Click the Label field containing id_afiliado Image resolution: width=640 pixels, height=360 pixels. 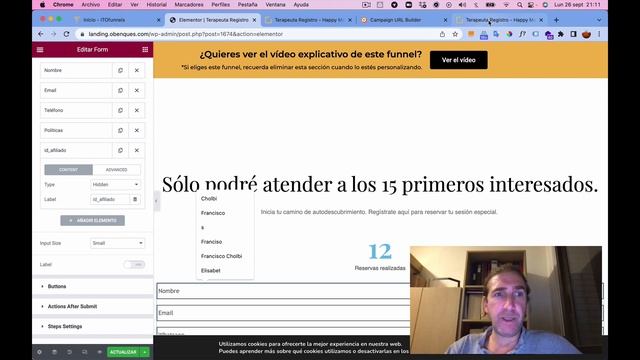110,199
